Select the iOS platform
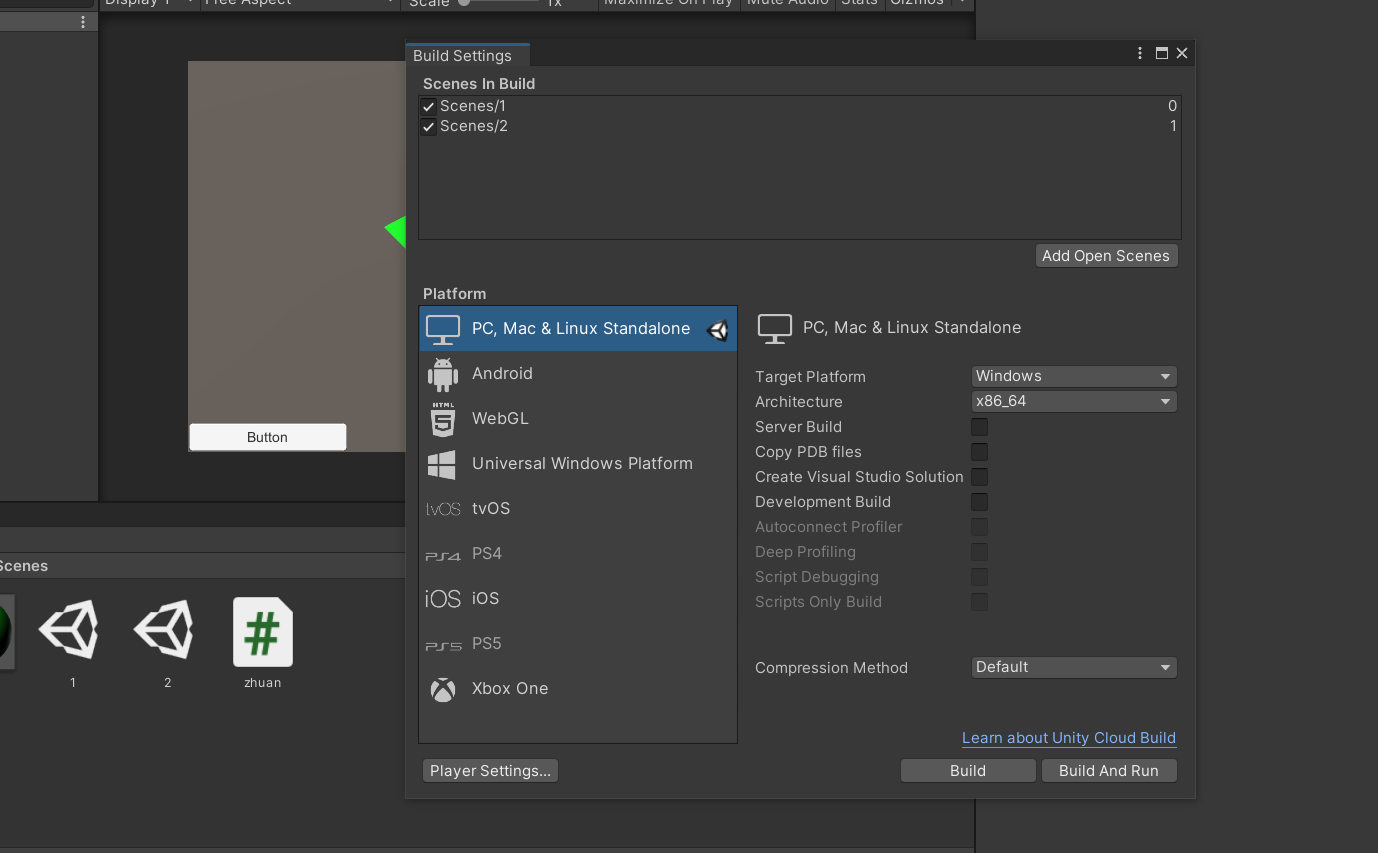 578,598
